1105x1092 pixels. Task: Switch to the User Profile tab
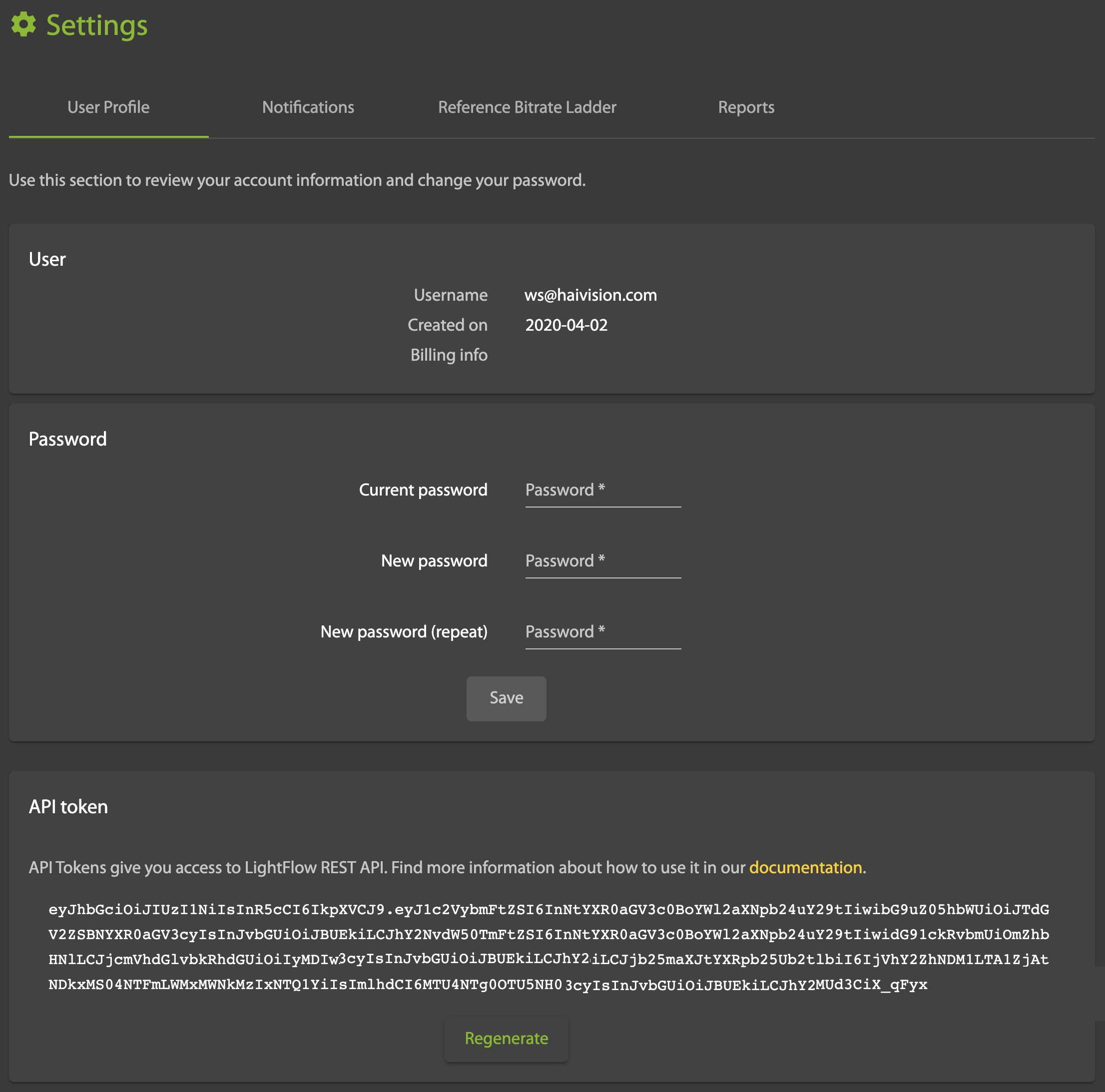(108, 107)
